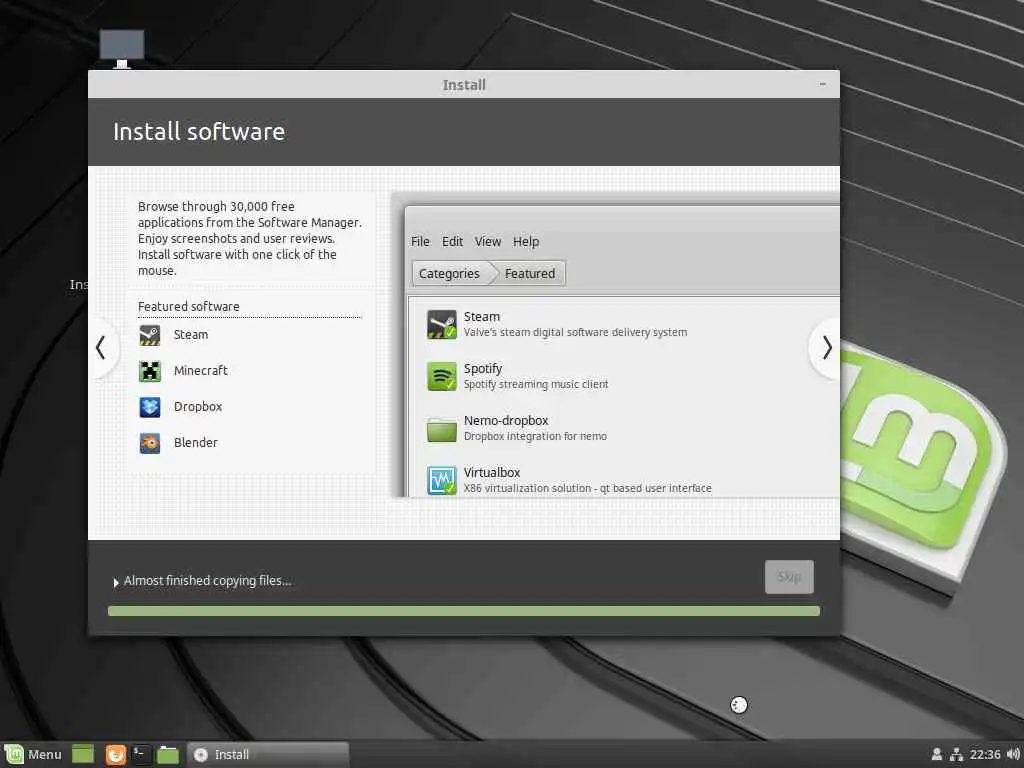Click the Dropbox integration for nemo description
This screenshot has height=768, width=1024.
[x=535, y=436]
